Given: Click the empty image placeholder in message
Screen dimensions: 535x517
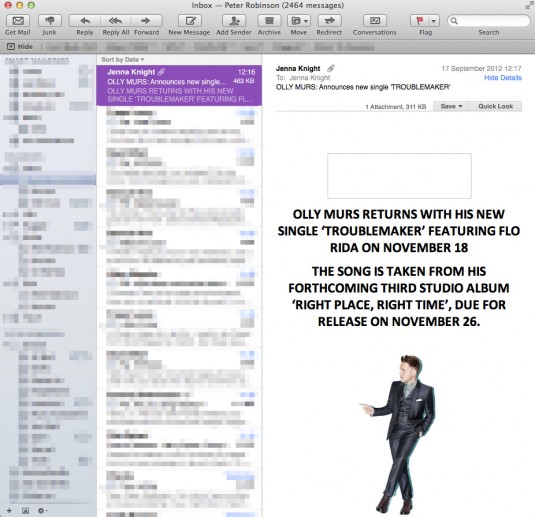Looking at the screenshot, I should 399,176.
